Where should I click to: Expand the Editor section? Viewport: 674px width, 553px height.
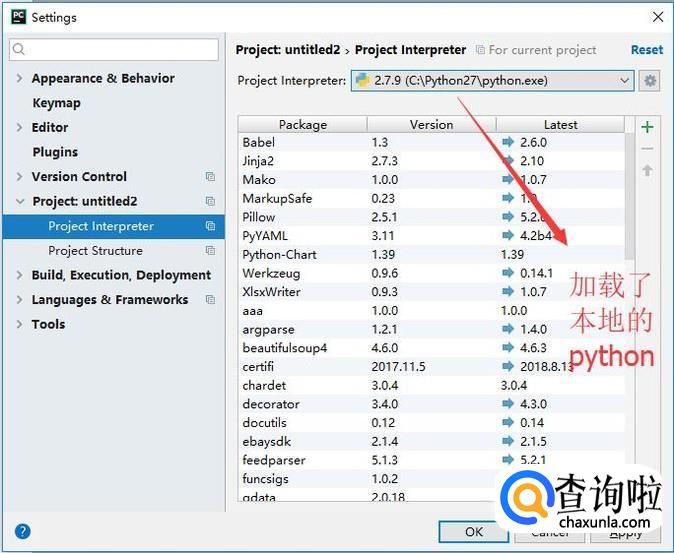[x=19, y=127]
